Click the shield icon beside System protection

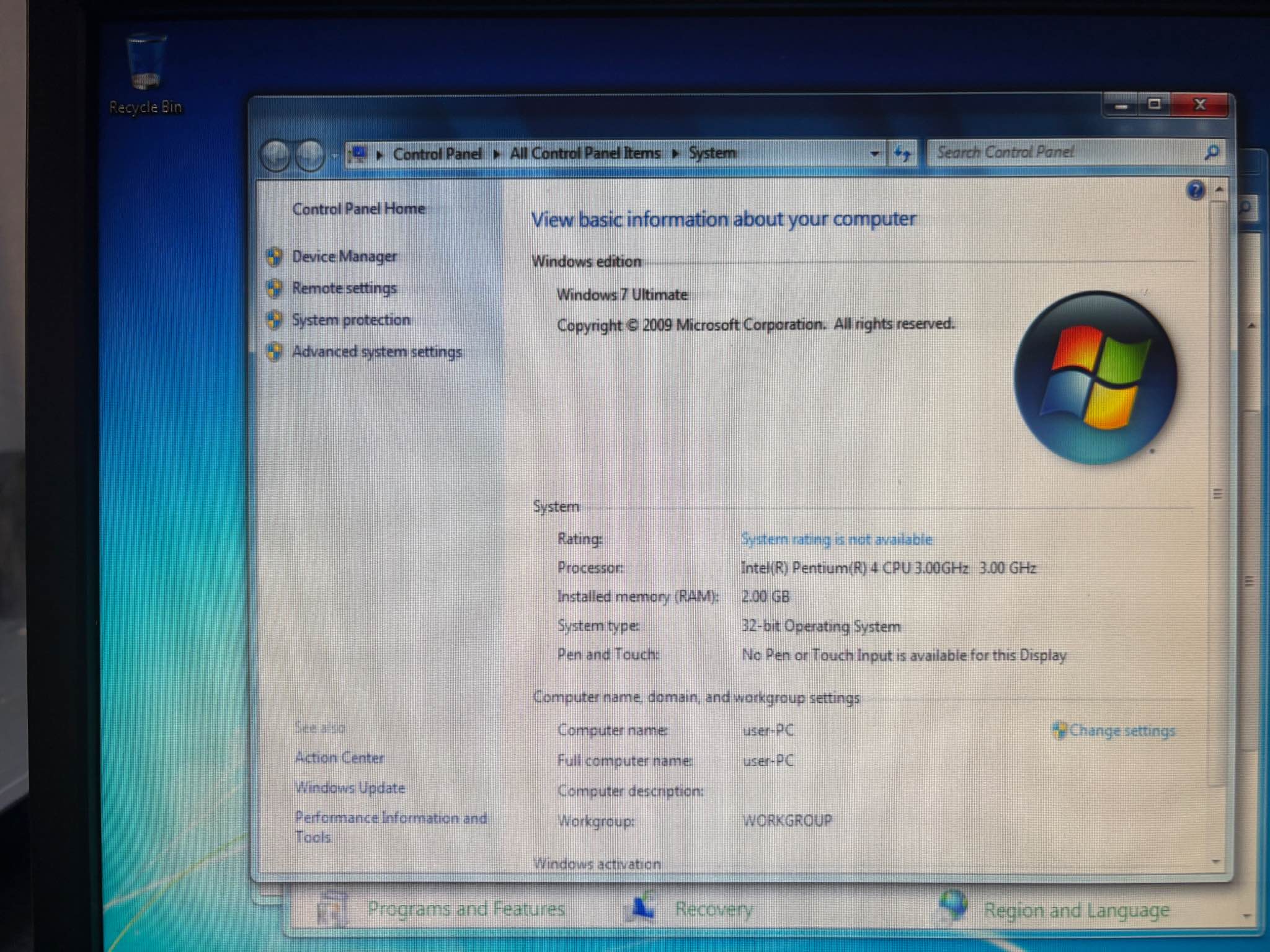point(275,320)
